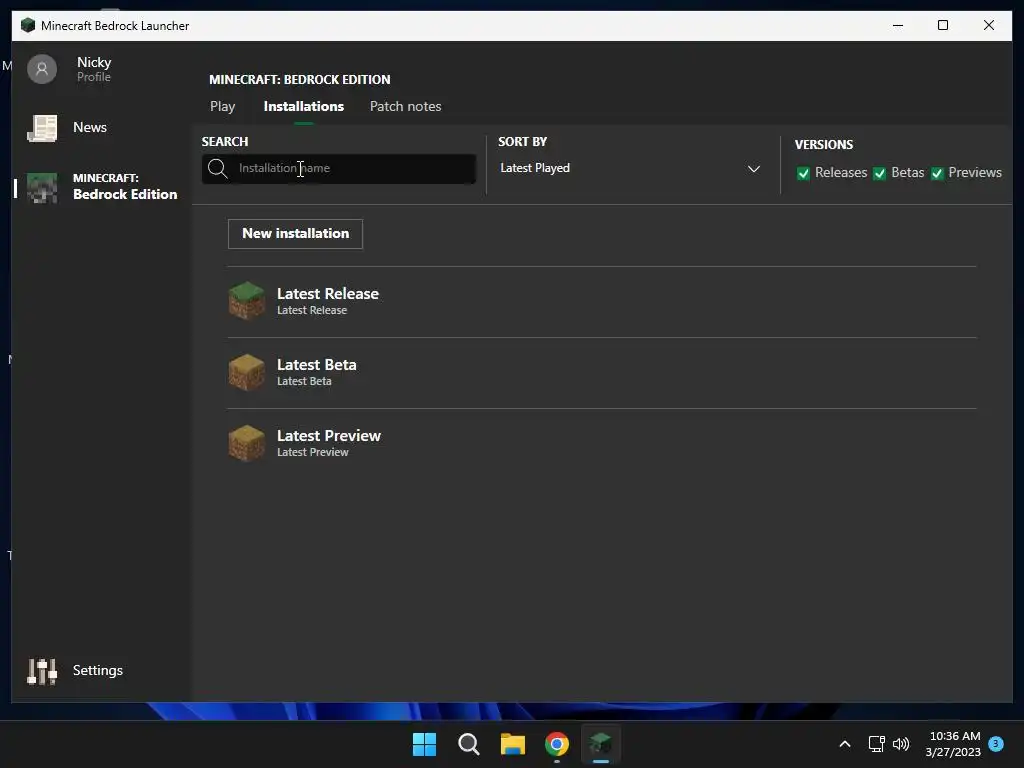
Task: Click Latest Beta dirt block icon
Action: [246, 372]
